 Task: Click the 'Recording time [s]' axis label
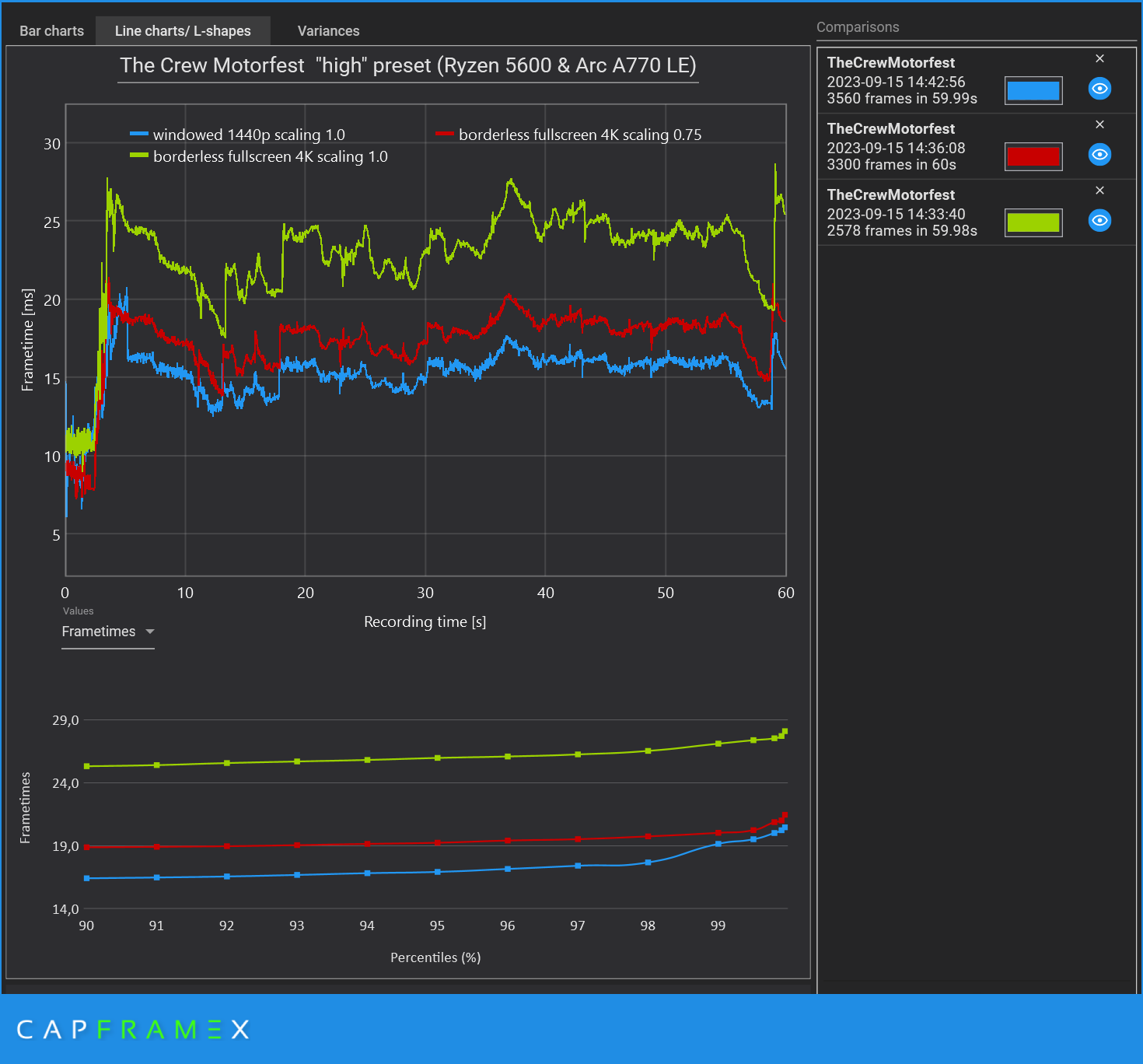(x=425, y=621)
